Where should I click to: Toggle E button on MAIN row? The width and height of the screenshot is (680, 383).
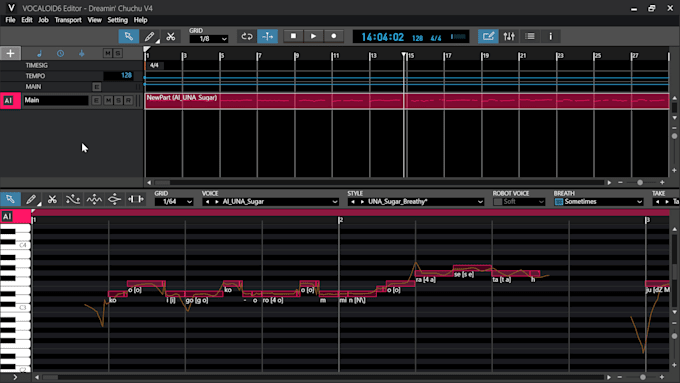point(96,87)
